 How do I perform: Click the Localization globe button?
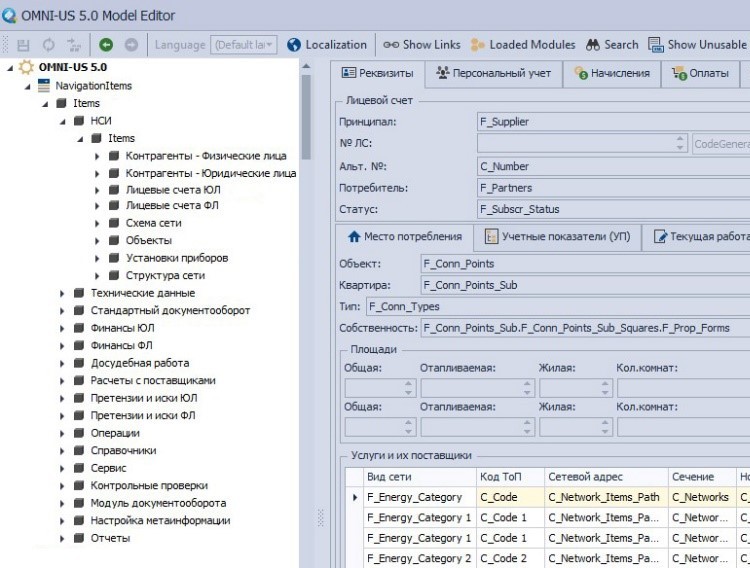click(x=327, y=45)
